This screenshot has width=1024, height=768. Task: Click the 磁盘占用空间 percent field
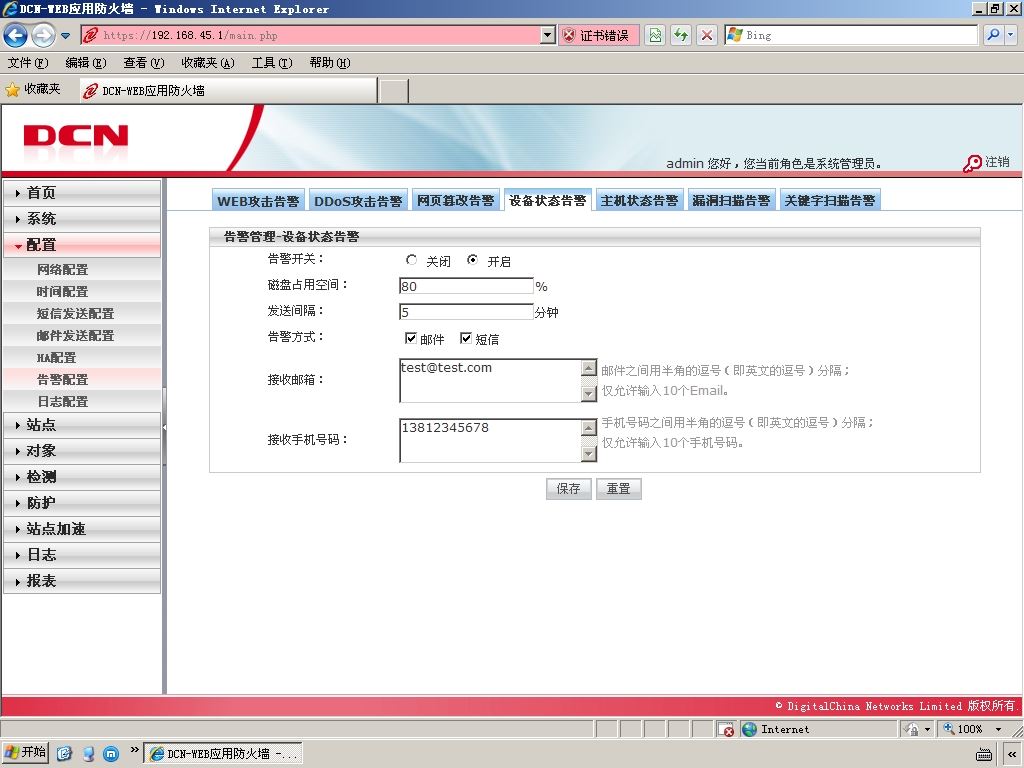466,286
